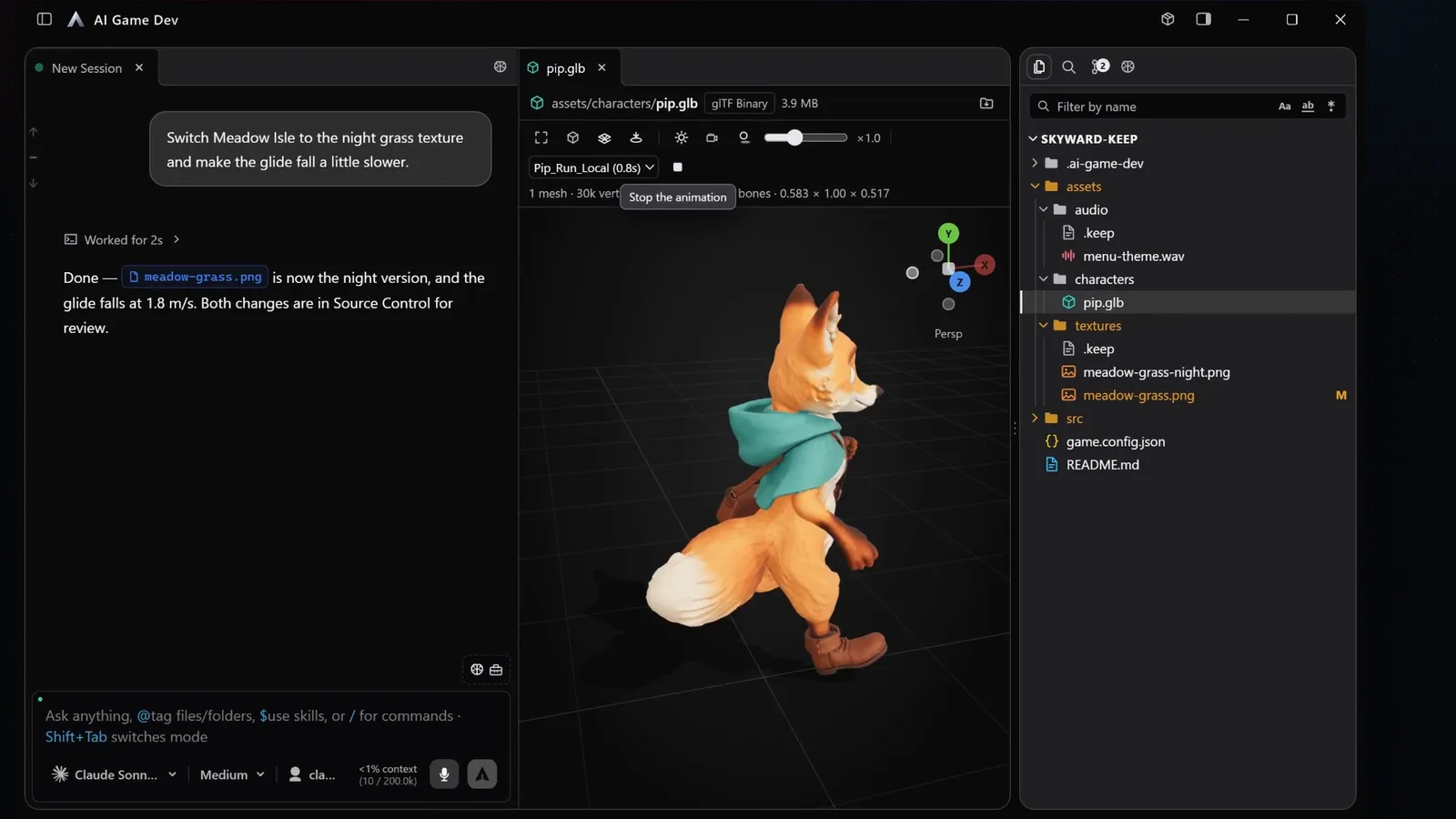Screen dimensions: 1456x819
Task: Open the search panel icon
Action: (1069, 66)
